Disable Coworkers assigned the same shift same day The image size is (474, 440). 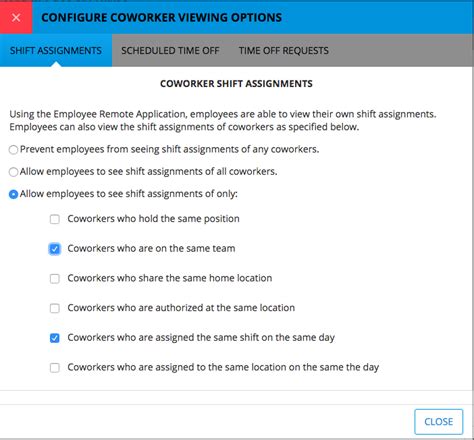point(55,338)
